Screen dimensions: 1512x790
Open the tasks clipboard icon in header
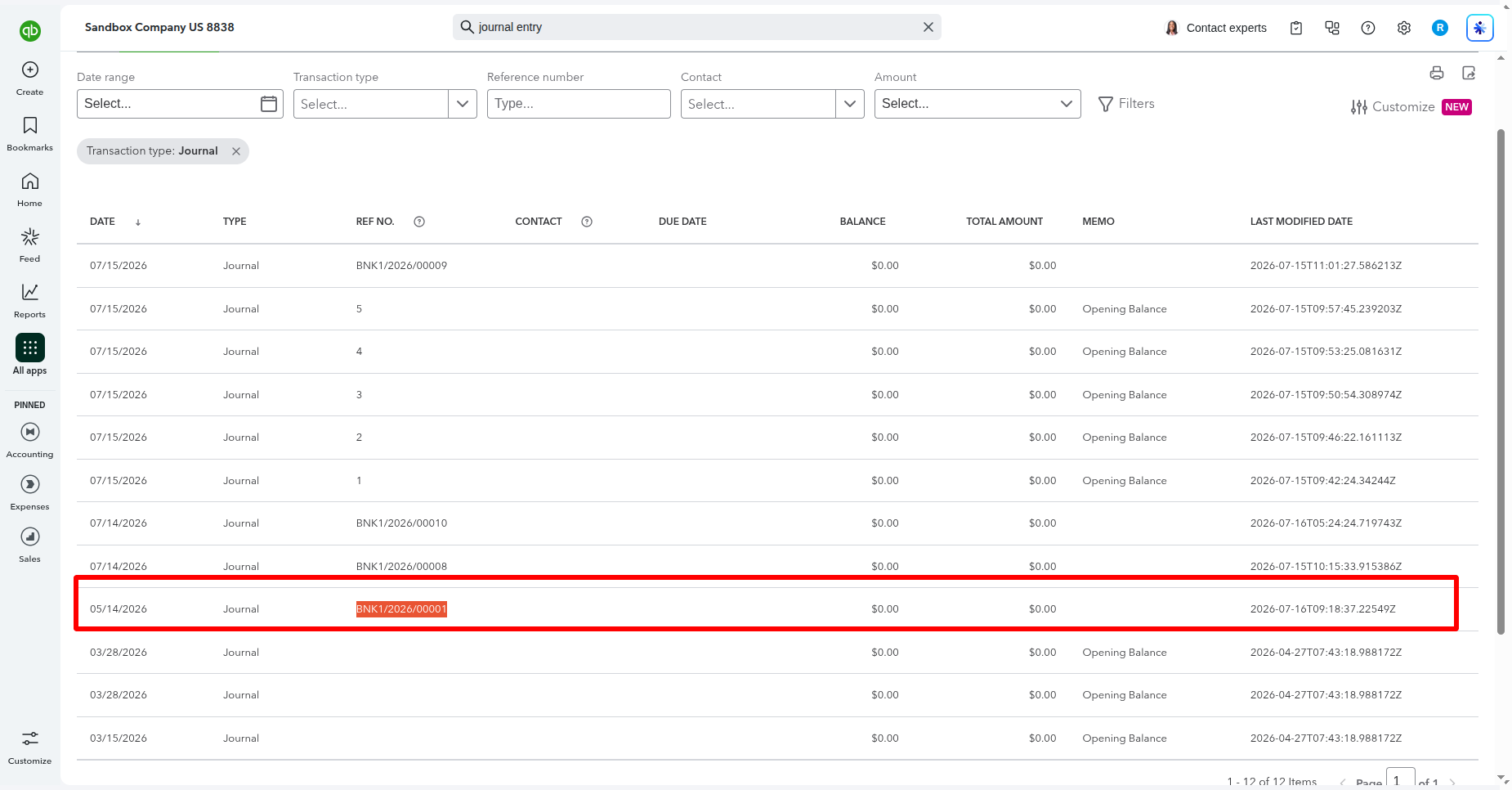coord(1296,28)
